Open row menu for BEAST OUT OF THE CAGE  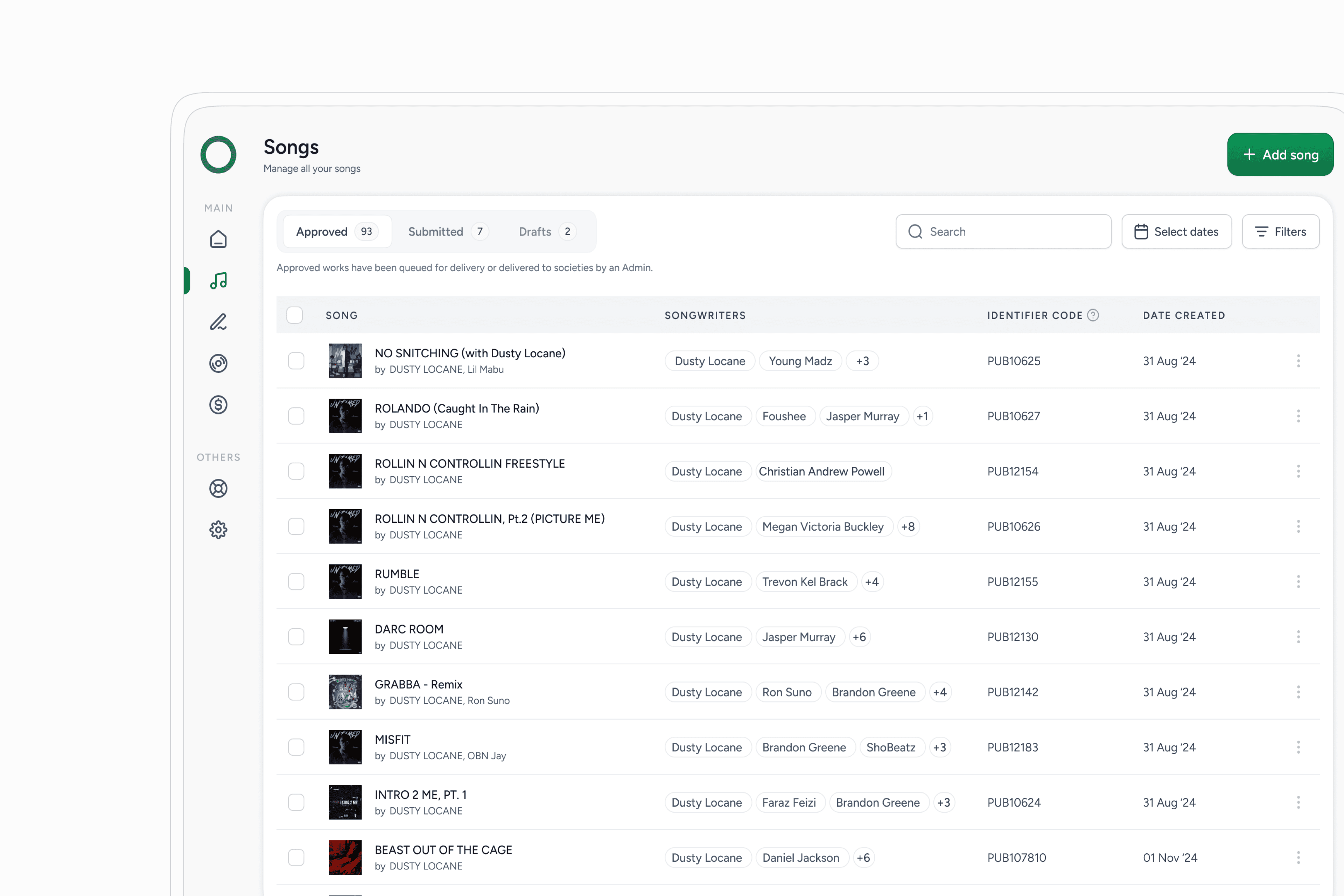click(x=1298, y=857)
